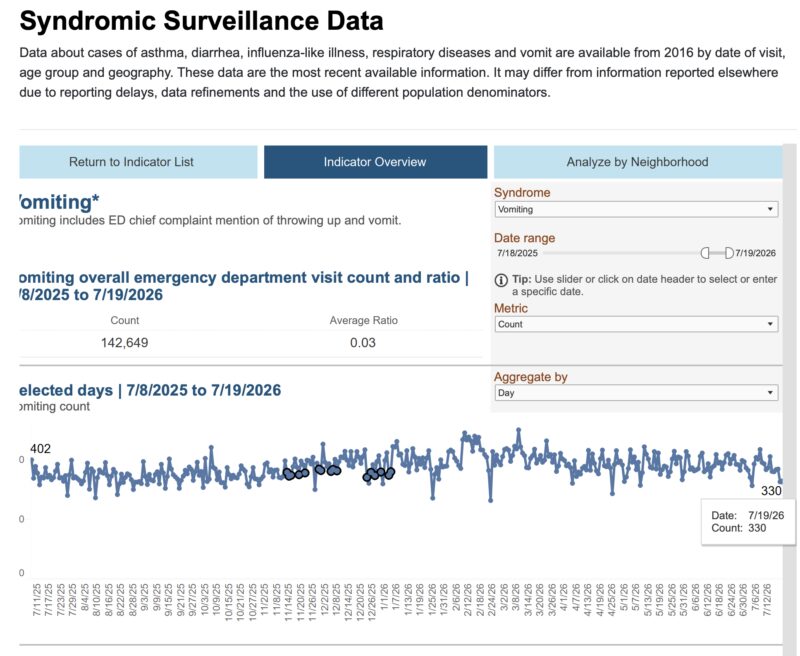Image resolution: width=800 pixels, height=656 pixels.
Task: Click the Metric dropdown arrow icon
Action: click(770, 324)
